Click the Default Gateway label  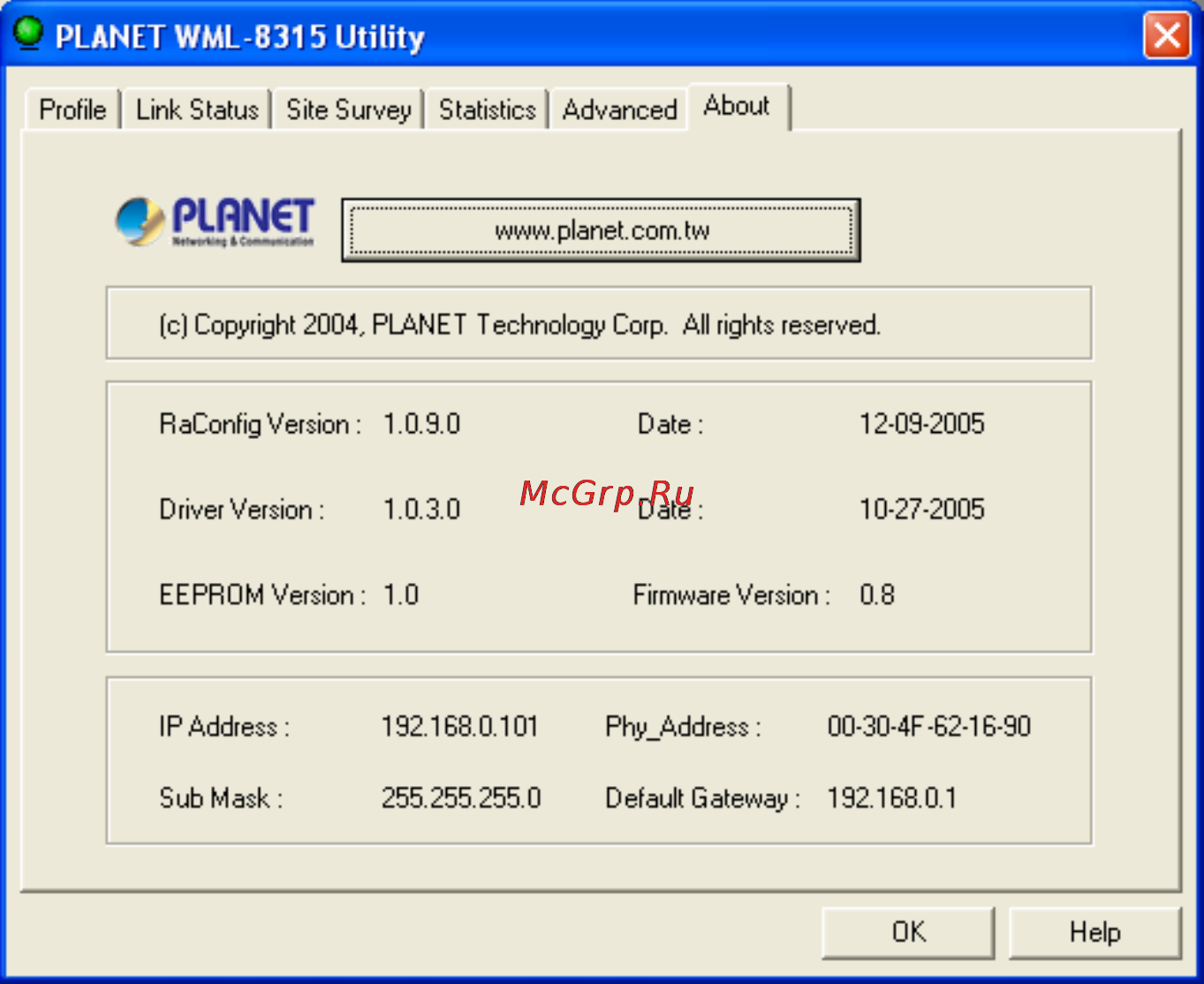point(702,799)
